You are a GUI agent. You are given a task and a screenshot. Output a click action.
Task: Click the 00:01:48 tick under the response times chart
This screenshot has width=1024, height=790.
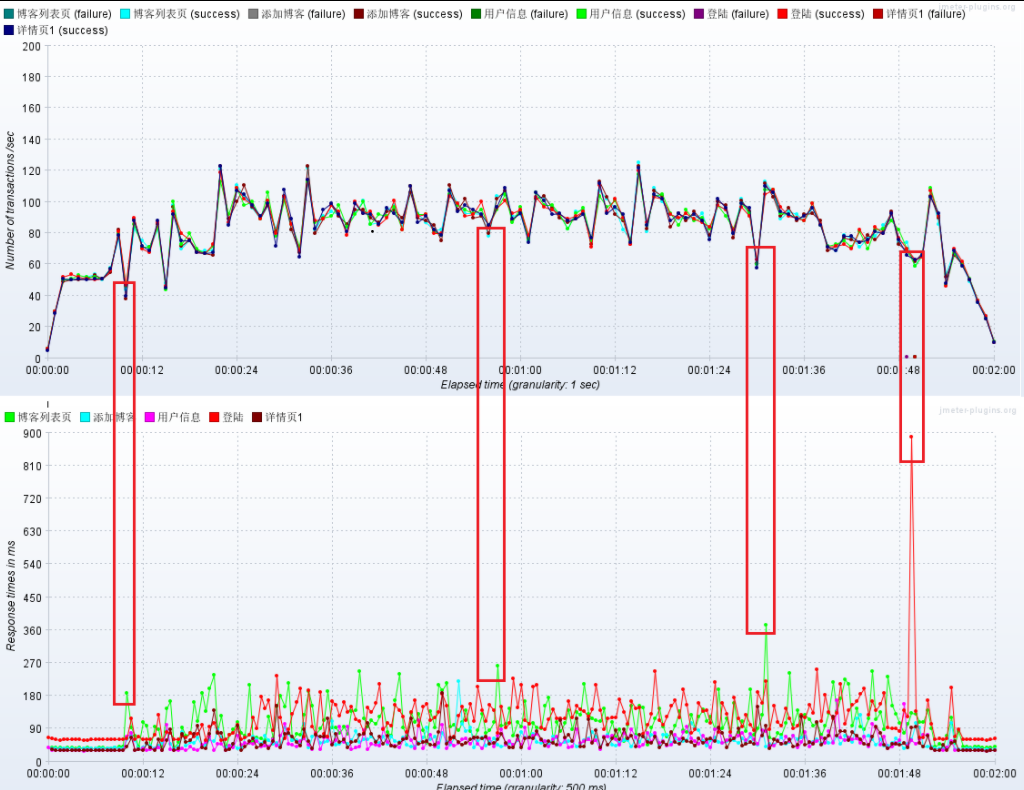pos(899,774)
